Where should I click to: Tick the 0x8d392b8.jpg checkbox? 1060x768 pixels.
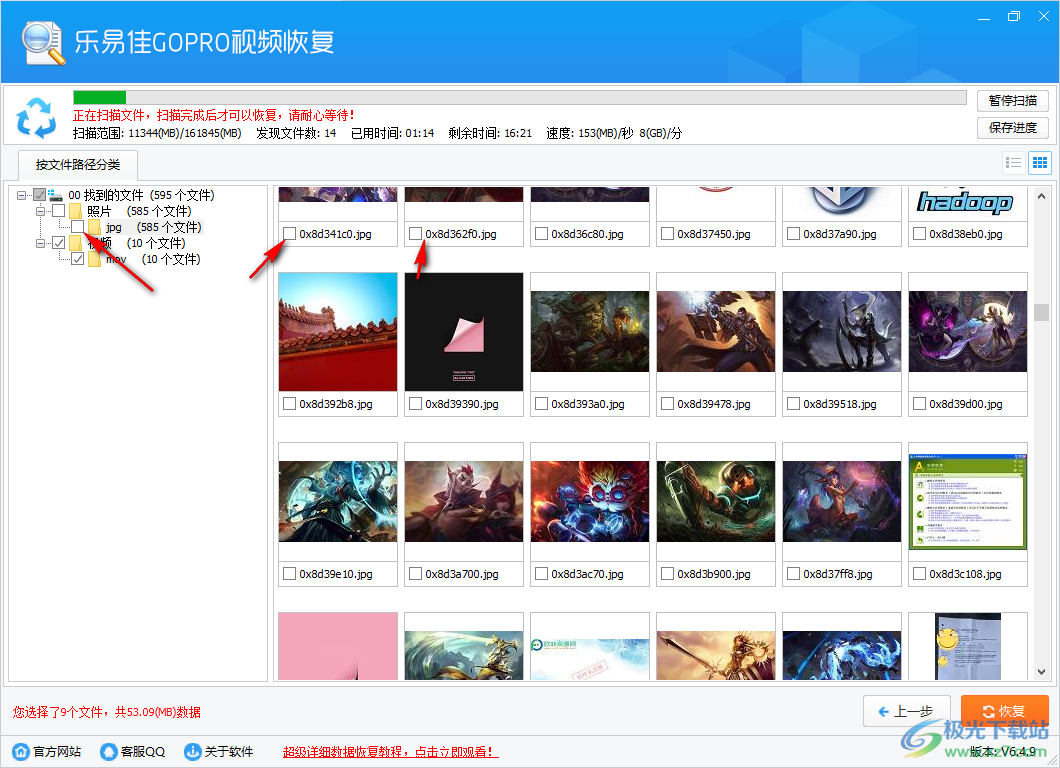(x=289, y=404)
